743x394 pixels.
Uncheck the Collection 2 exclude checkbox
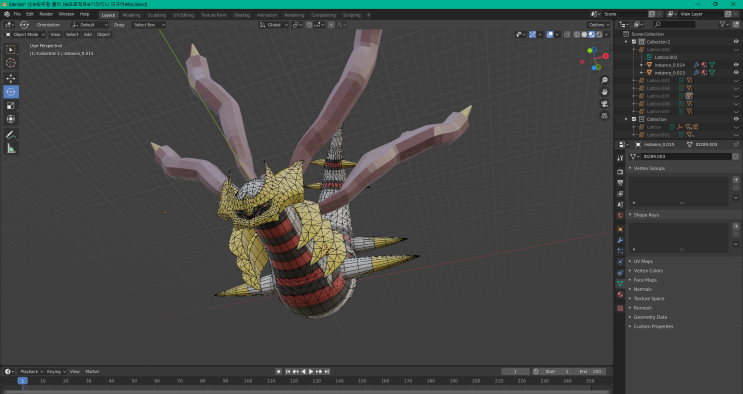(x=634, y=42)
